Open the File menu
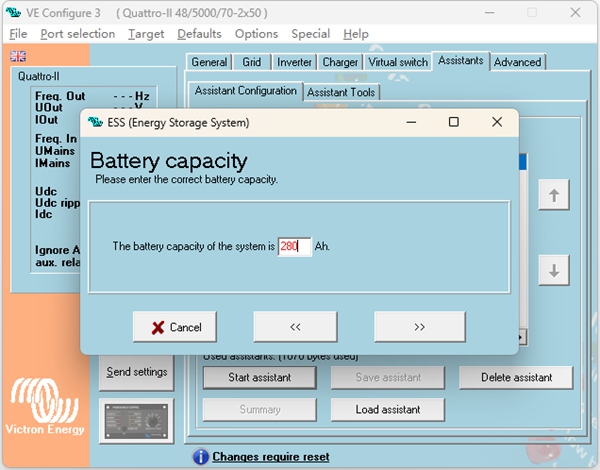 (x=18, y=34)
